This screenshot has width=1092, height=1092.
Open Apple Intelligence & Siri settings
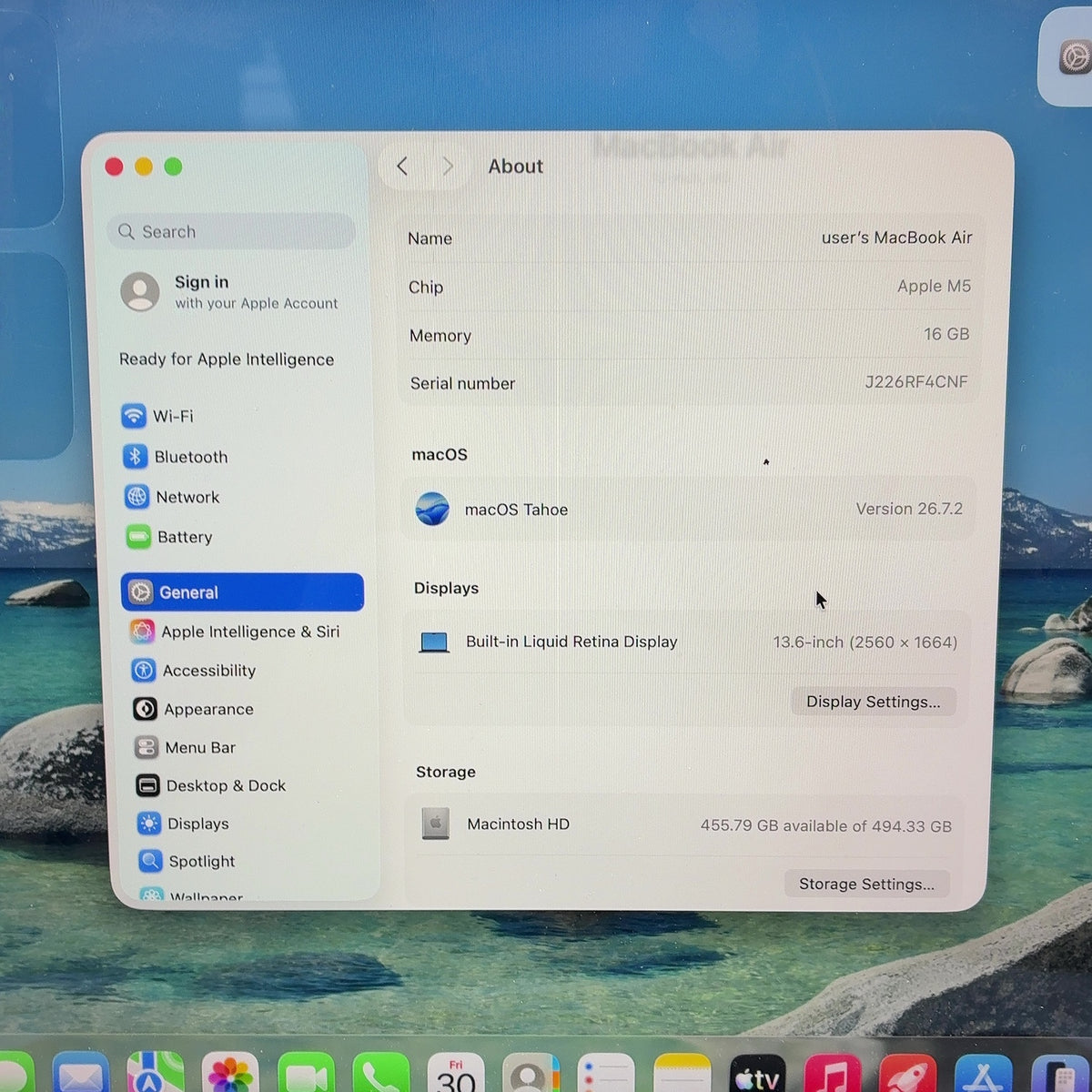(235, 632)
